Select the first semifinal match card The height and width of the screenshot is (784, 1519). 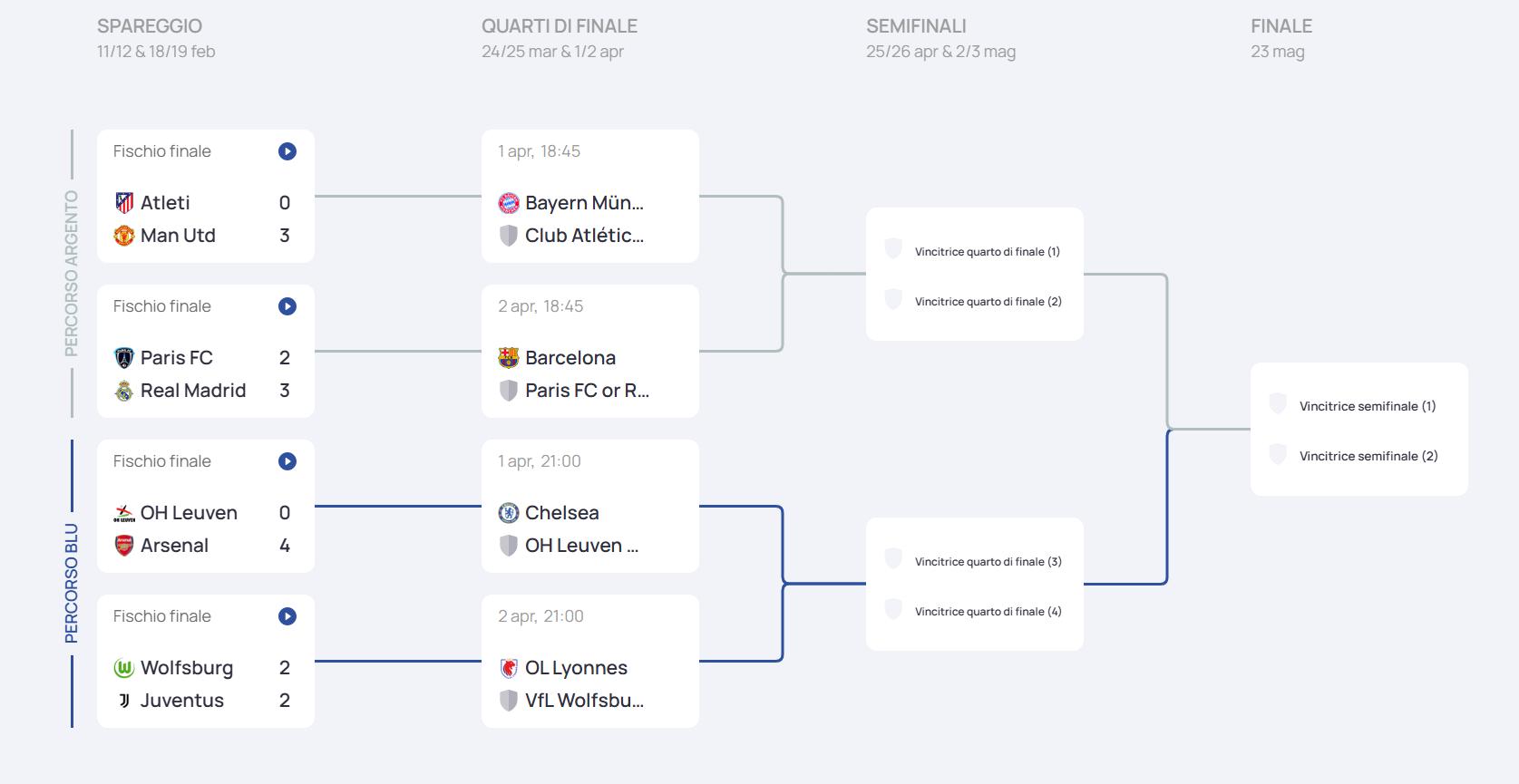point(974,275)
